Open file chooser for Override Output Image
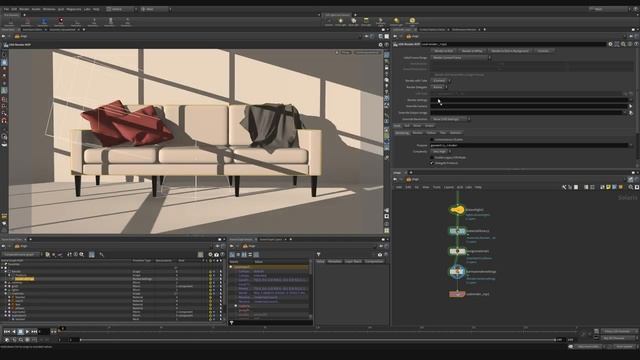This screenshot has width=640, height=360. (631, 113)
